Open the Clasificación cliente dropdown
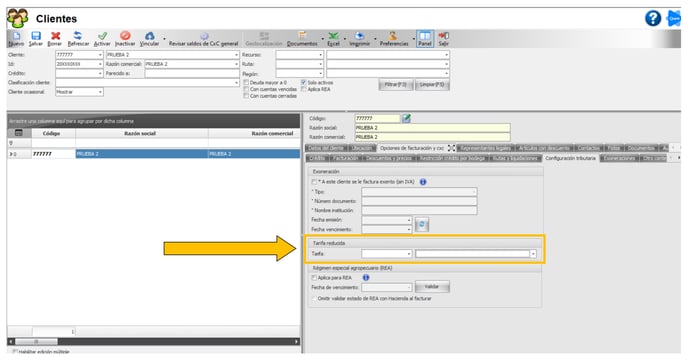Screen dimensions: 688x361 [236, 82]
